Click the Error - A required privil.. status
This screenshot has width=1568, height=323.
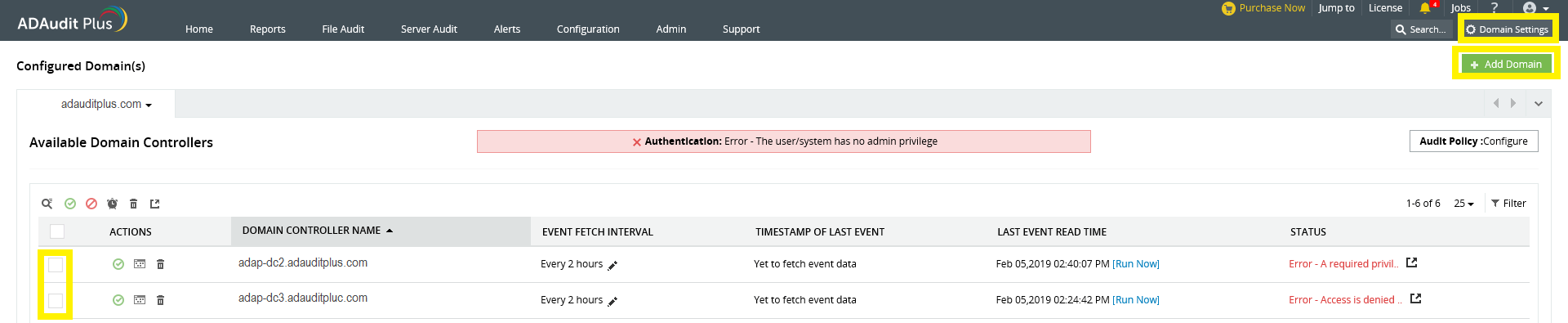tap(1343, 264)
